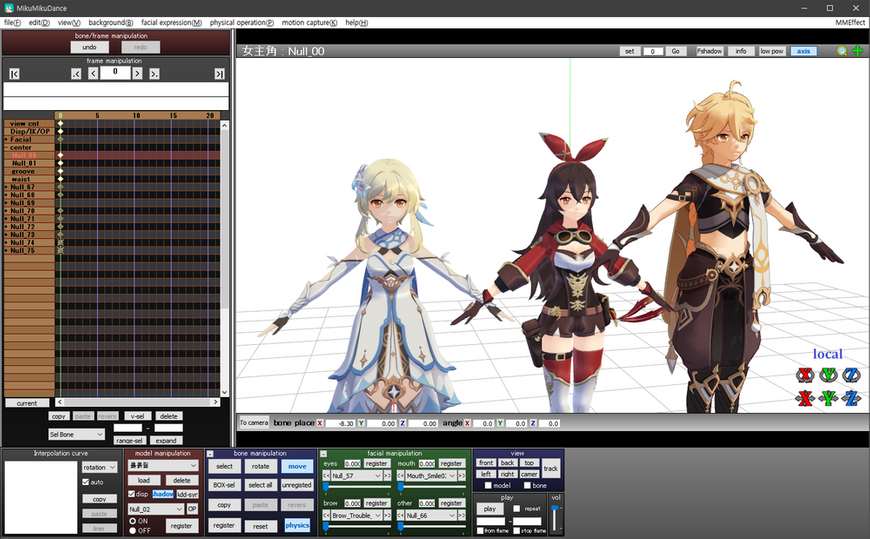Collapse the center track group
Screen dimensions: 870x539
pos(7,148)
